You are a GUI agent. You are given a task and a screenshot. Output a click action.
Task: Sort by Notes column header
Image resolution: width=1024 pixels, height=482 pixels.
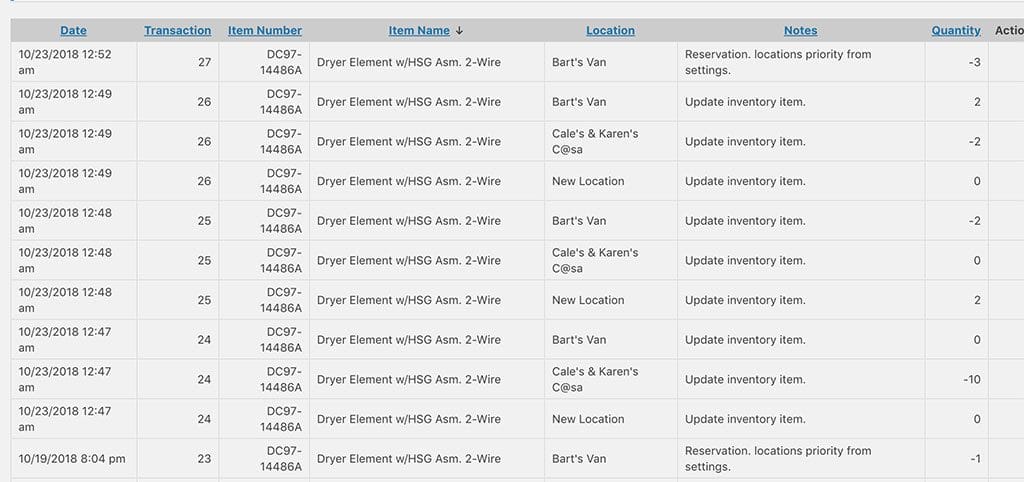click(x=801, y=31)
